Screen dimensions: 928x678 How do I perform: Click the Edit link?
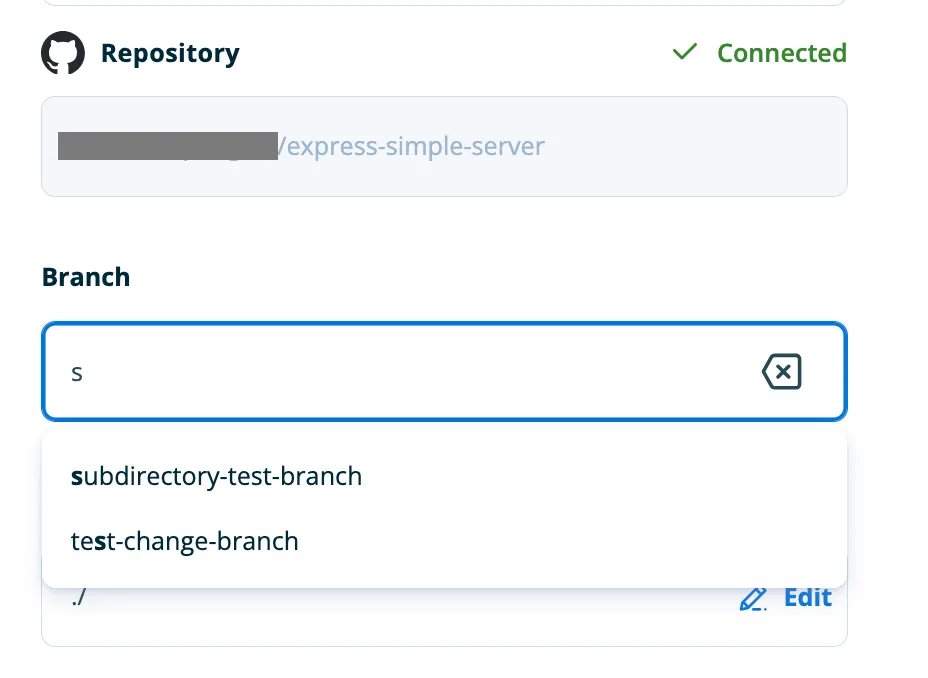(x=805, y=597)
